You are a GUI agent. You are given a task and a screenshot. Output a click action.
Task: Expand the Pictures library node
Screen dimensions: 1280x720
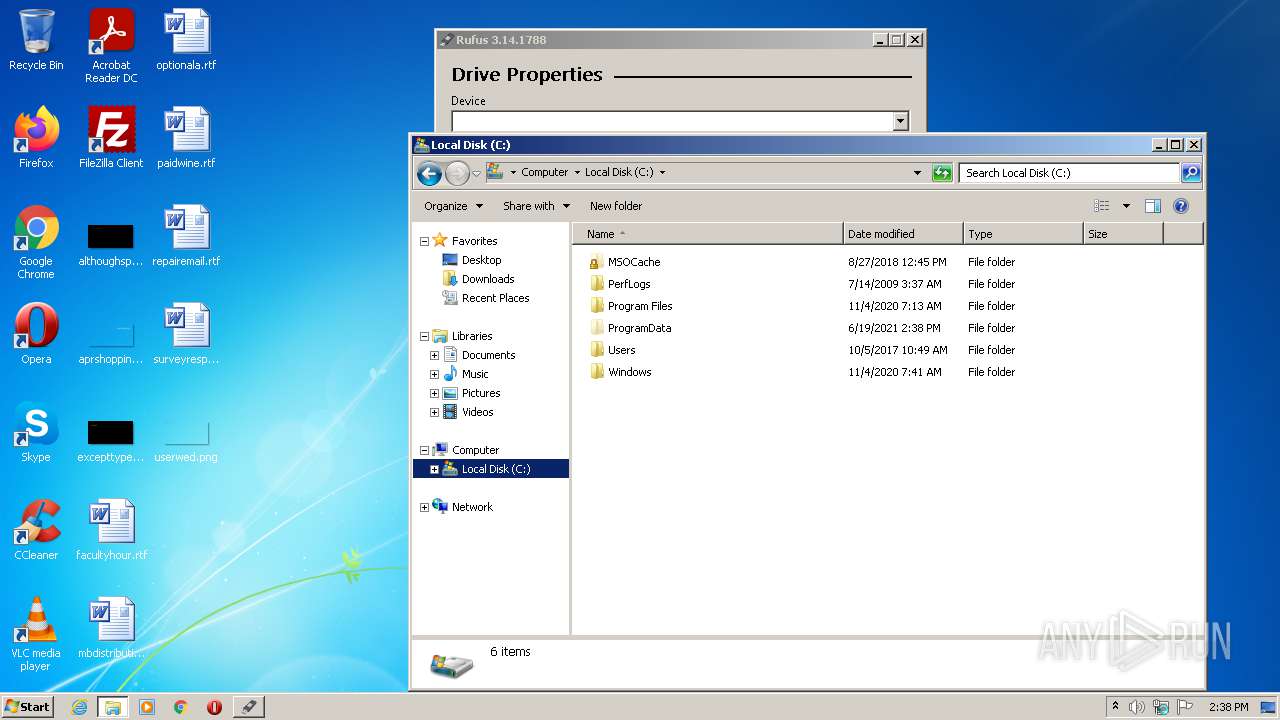pyautogui.click(x=434, y=393)
